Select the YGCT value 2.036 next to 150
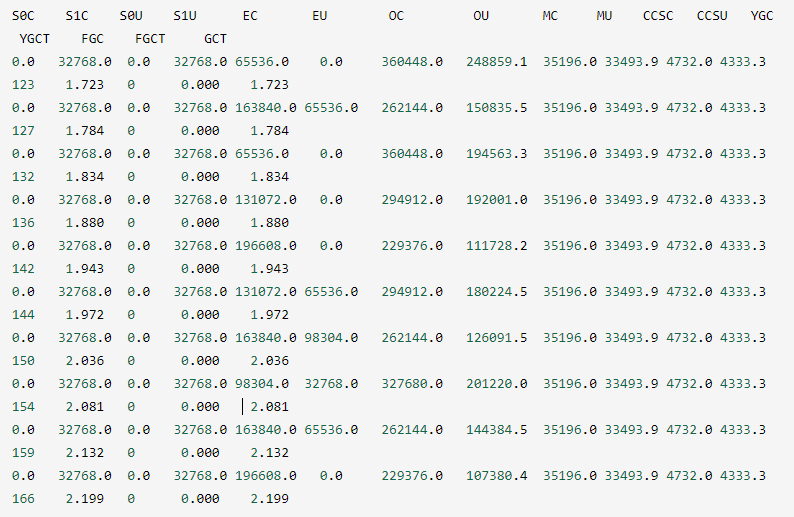 point(85,361)
